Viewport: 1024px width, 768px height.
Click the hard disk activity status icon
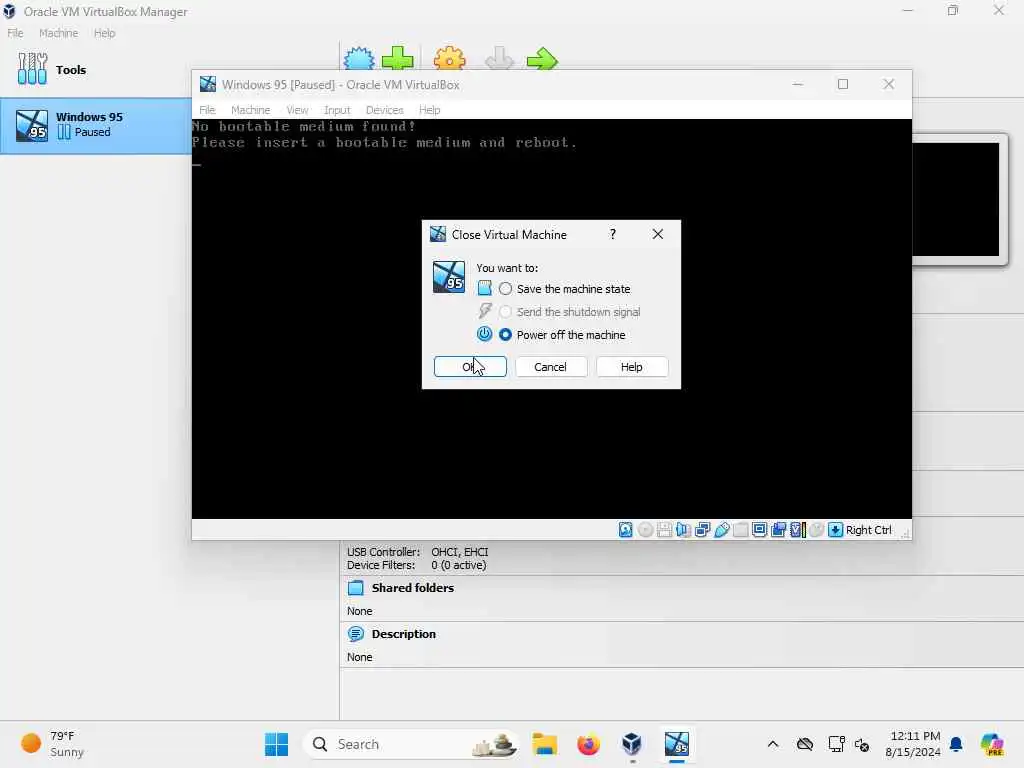626,530
